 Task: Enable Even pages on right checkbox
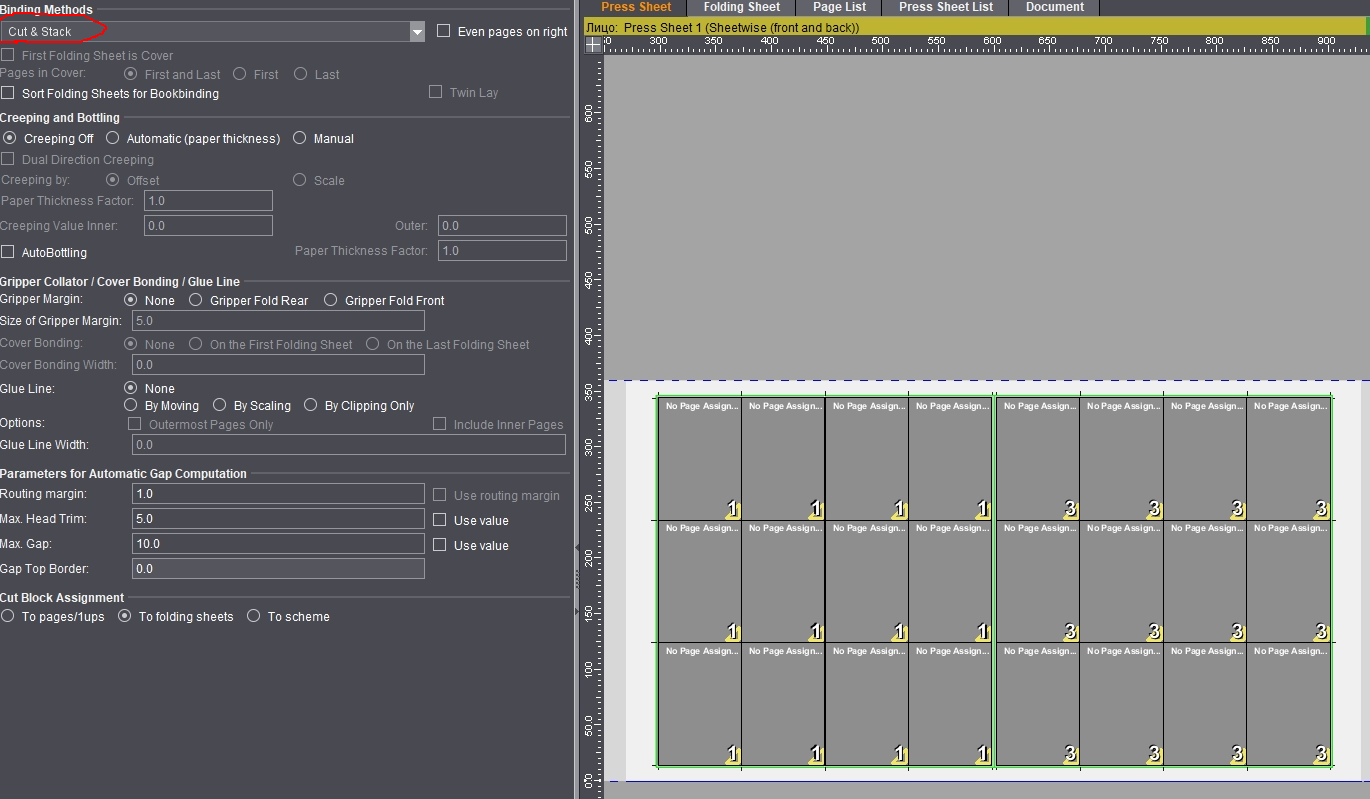[x=444, y=31]
